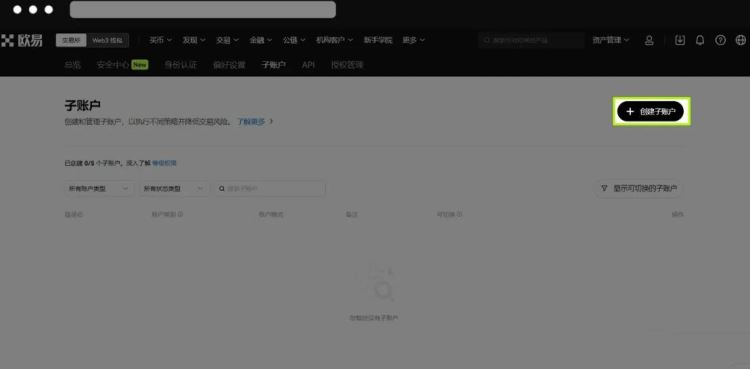Viewport: 750px width, 369px height.
Task: Click the 创建子账户 button
Action: 651,112
